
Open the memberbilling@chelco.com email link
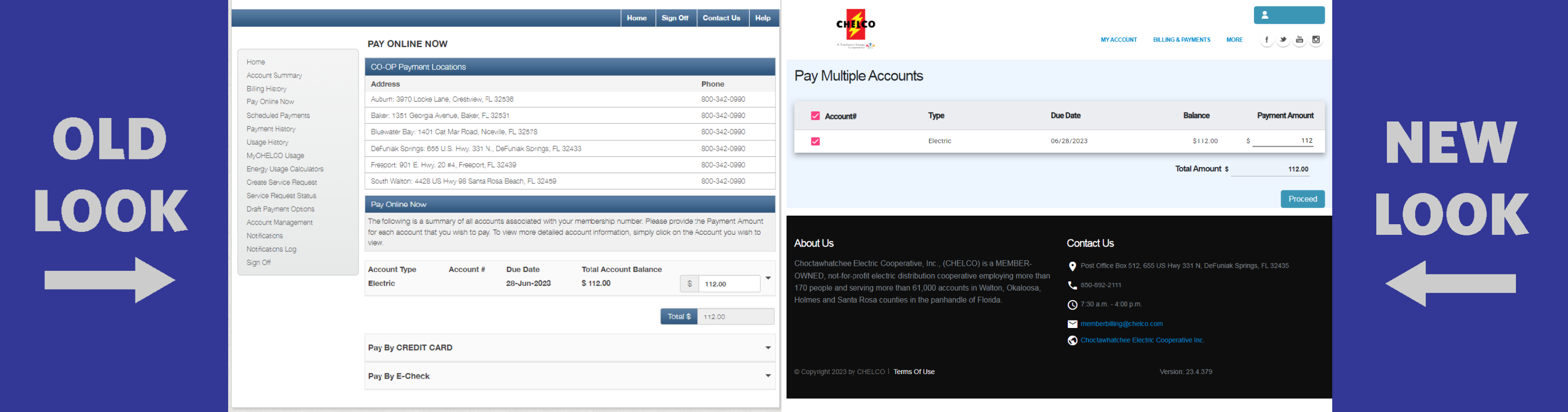point(1121,324)
